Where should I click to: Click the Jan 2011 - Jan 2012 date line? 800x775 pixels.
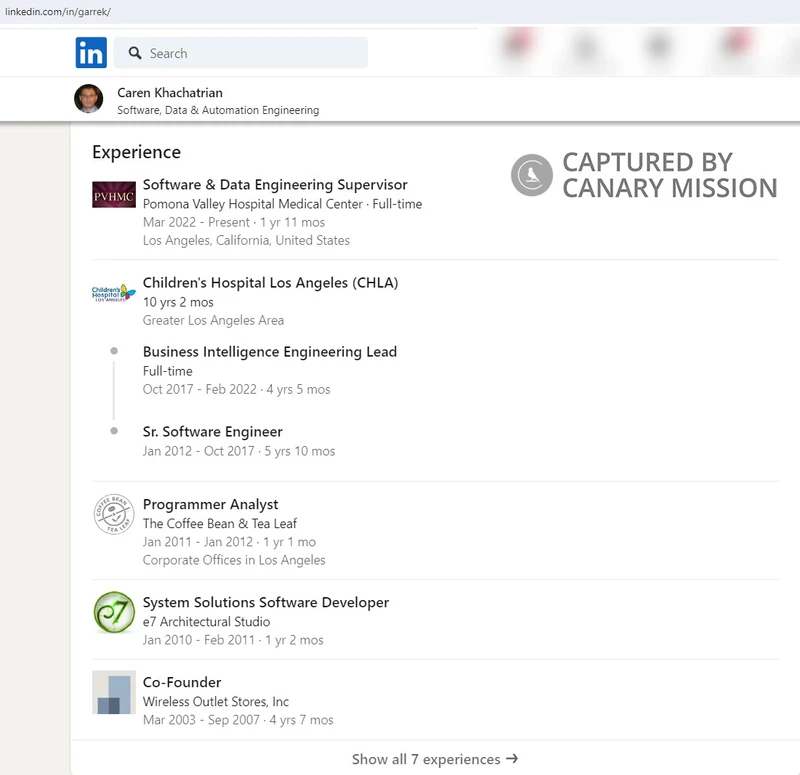229,542
